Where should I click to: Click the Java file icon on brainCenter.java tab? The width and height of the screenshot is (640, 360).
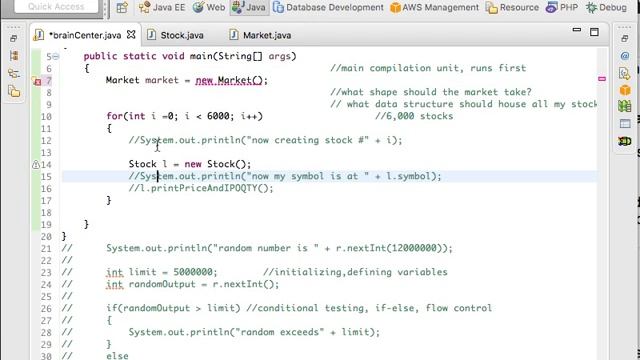[39, 35]
